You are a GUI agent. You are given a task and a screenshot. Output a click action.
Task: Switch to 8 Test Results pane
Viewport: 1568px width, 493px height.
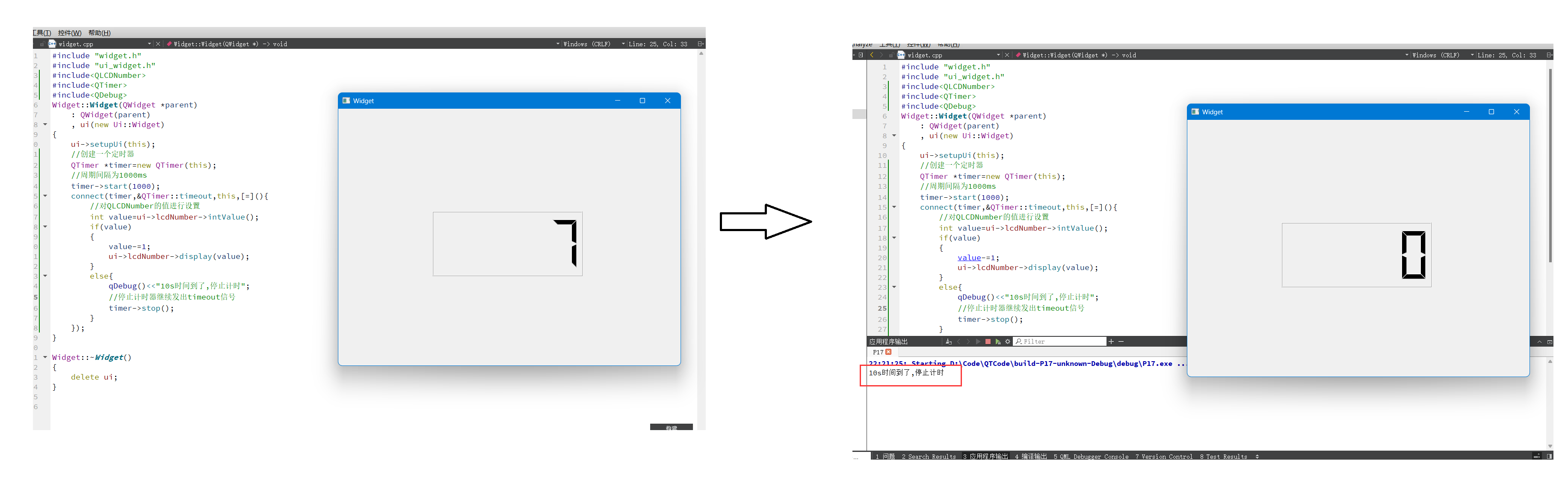point(1224,457)
